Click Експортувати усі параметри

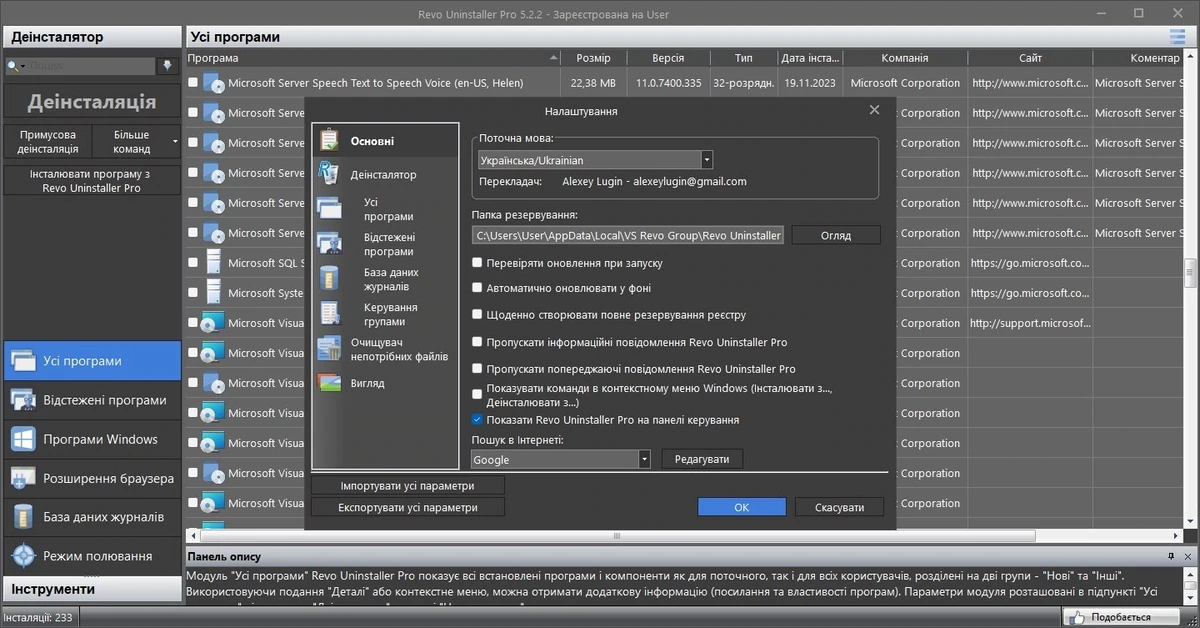[408, 507]
